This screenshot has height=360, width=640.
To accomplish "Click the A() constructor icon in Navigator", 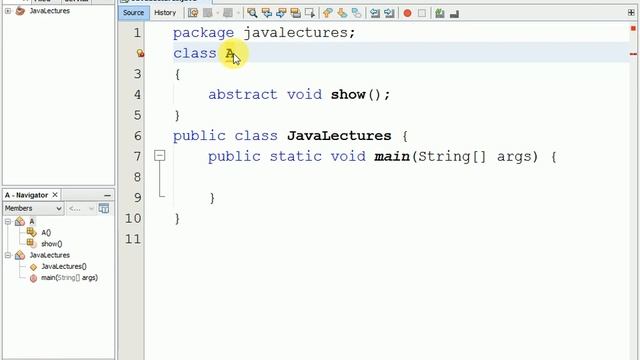I will tap(31, 232).
